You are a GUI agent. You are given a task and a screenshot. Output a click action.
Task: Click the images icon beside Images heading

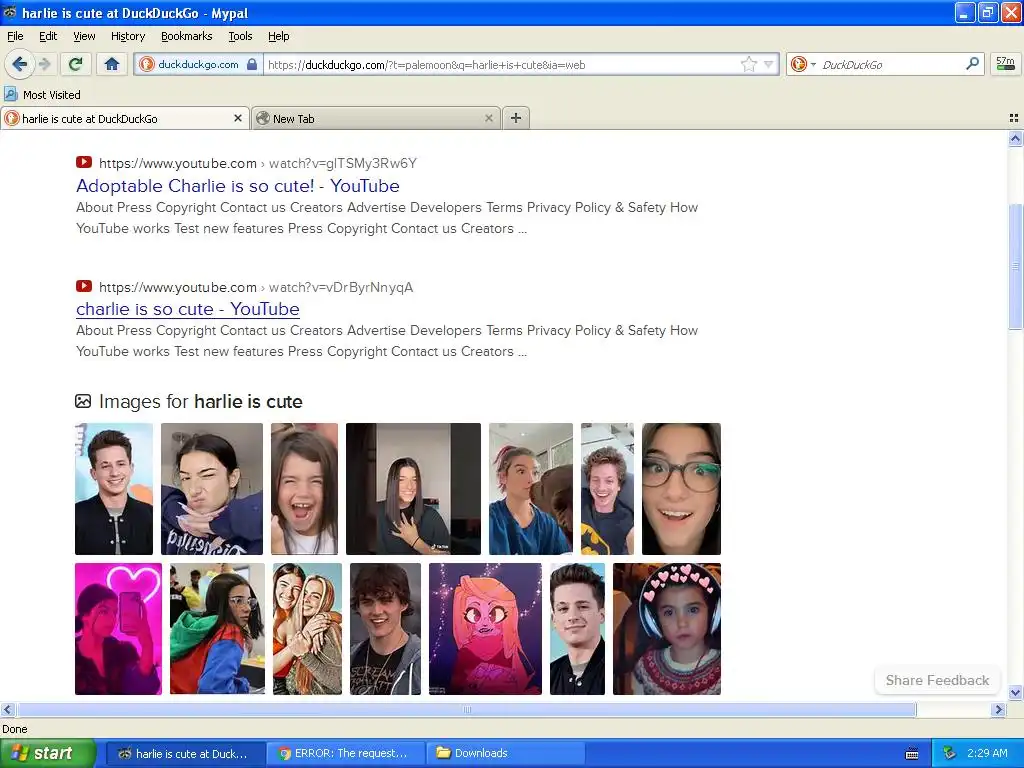pyautogui.click(x=83, y=401)
